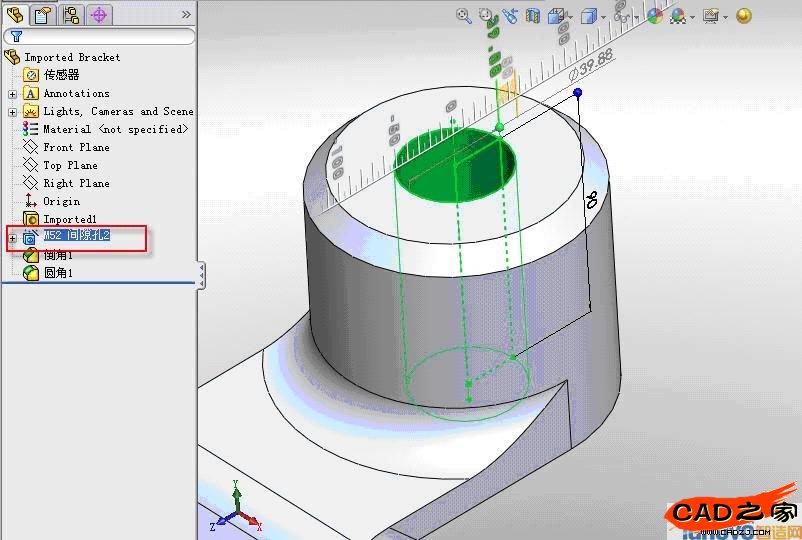Open the Apply Scene icon
This screenshot has height=540, width=802.
[678, 15]
